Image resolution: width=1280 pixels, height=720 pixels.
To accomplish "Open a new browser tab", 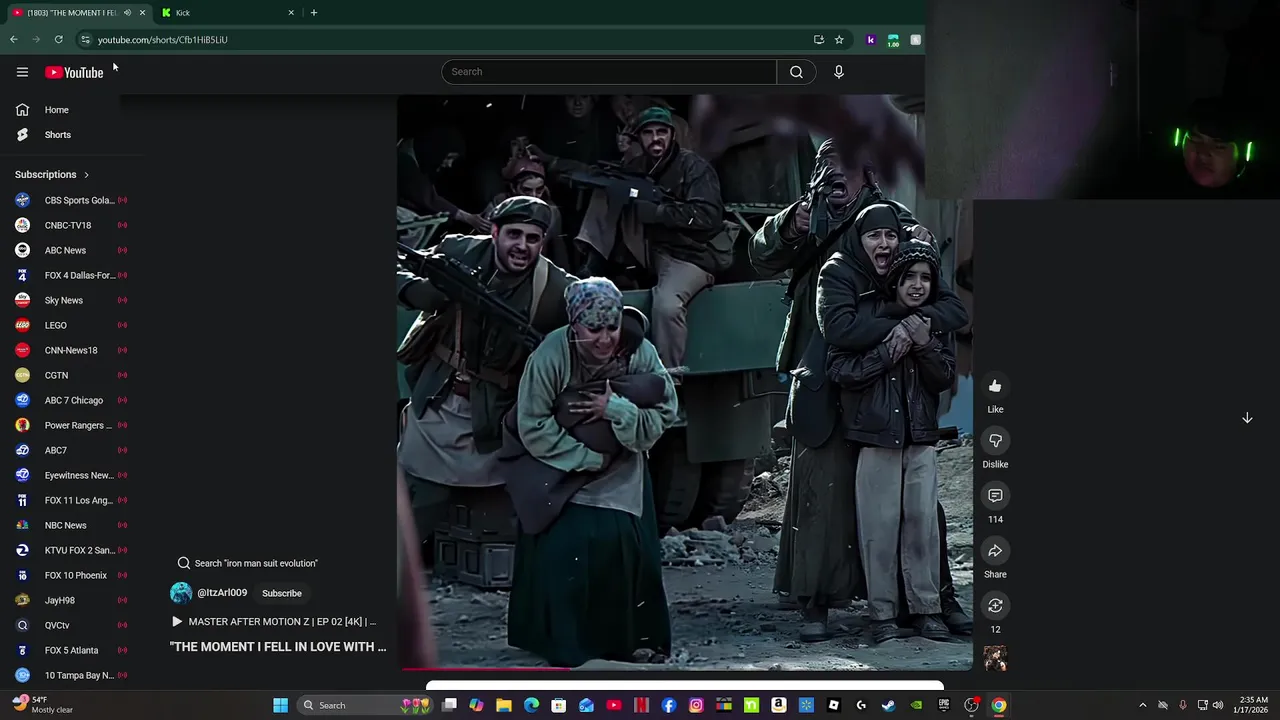I will point(314,13).
